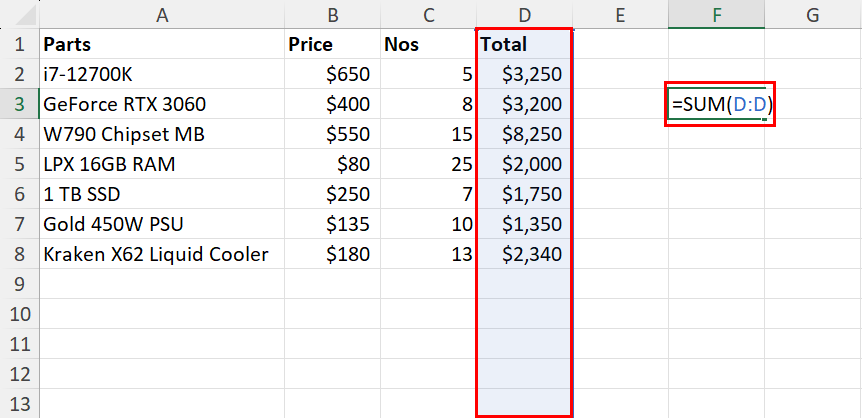This screenshot has width=862, height=418.
Task: Select the GeForce RTX 3060 cell
Action: pos(162,104)
